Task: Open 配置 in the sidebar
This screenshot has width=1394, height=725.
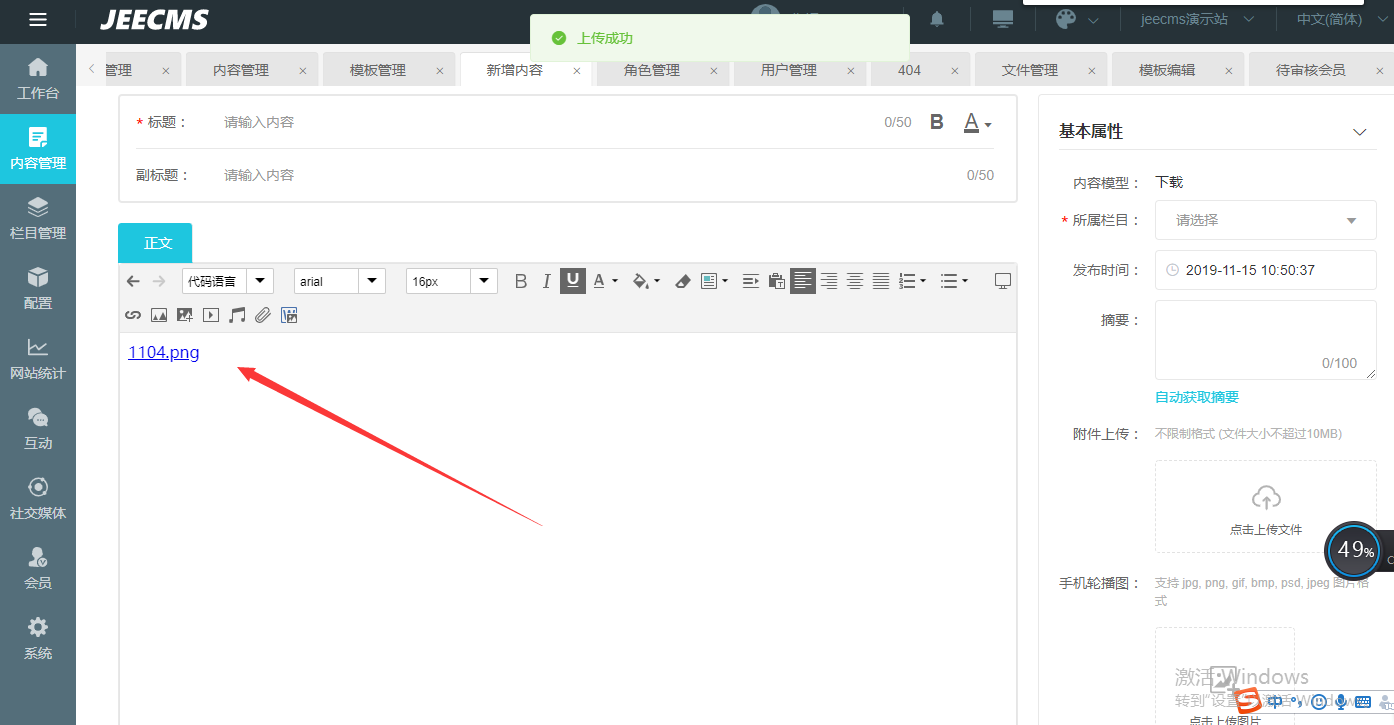Action: pos(38,289)
